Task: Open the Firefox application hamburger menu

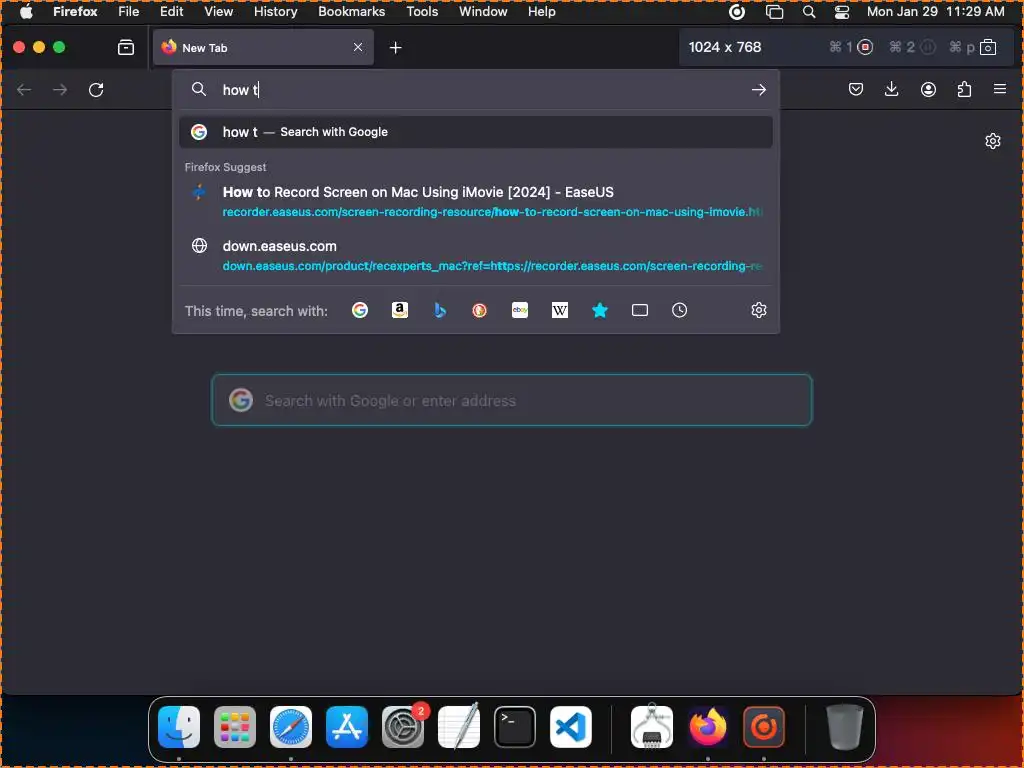Action: pos(1000,89)
